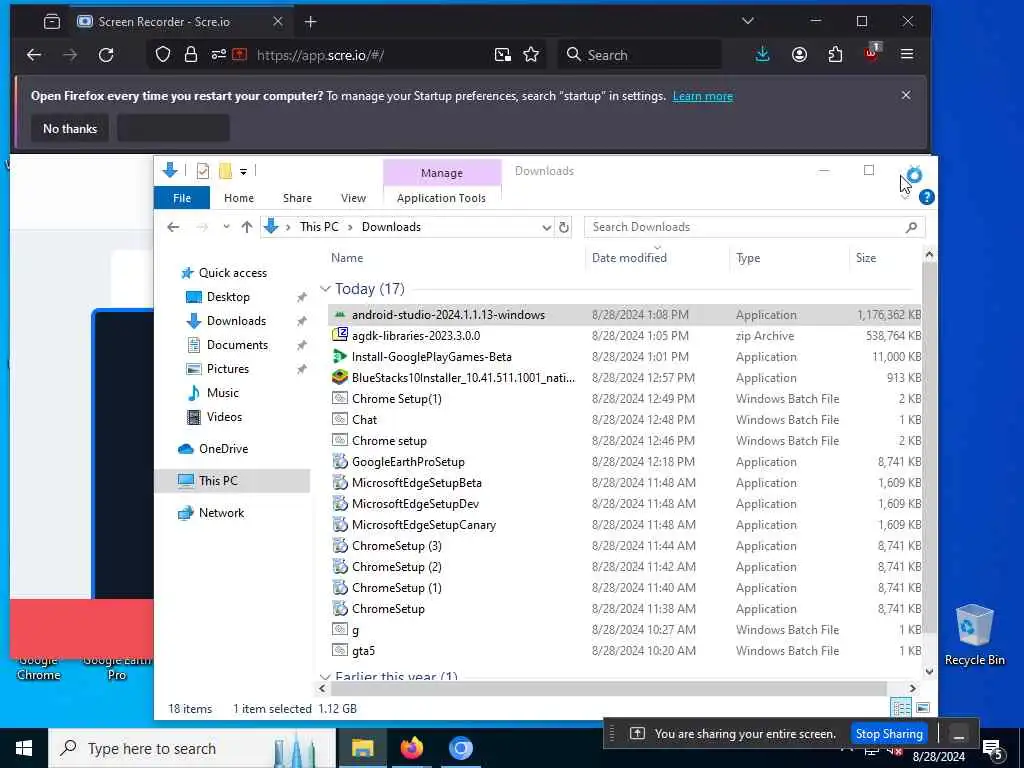This screenshot has width=1024, height=768.
Task: Open File tab in Explorer
Action: pyautogui.click(x=182, y=198)
